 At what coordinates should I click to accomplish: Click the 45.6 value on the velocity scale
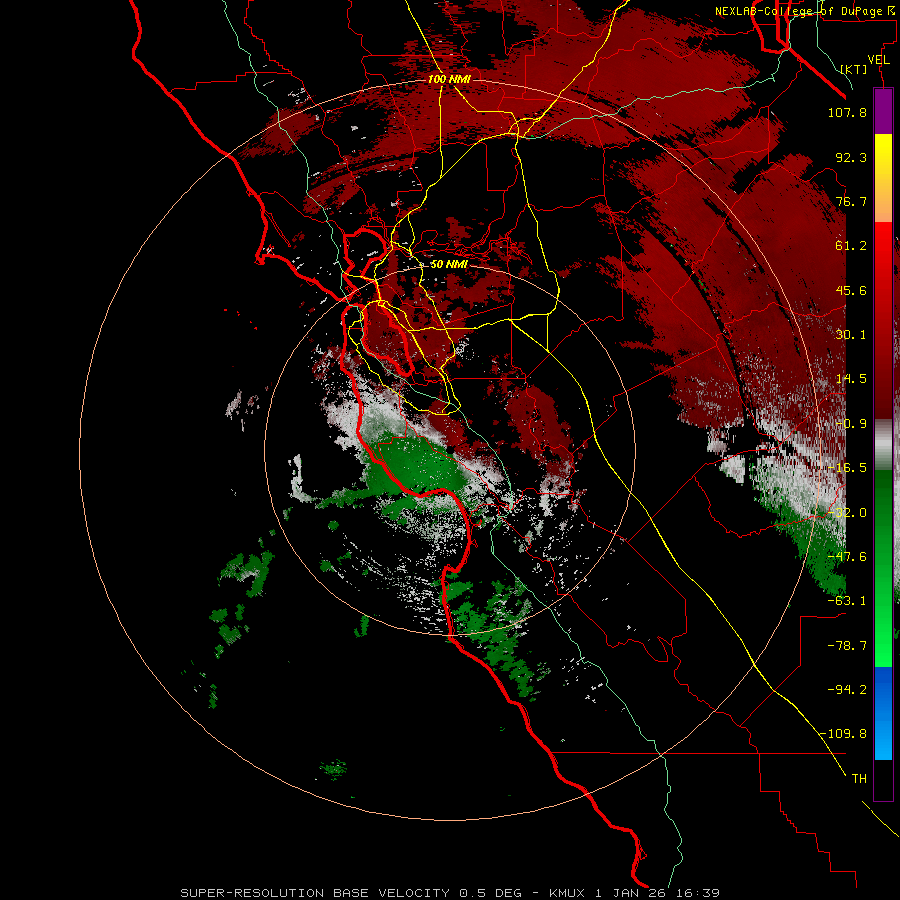(851, 290)
